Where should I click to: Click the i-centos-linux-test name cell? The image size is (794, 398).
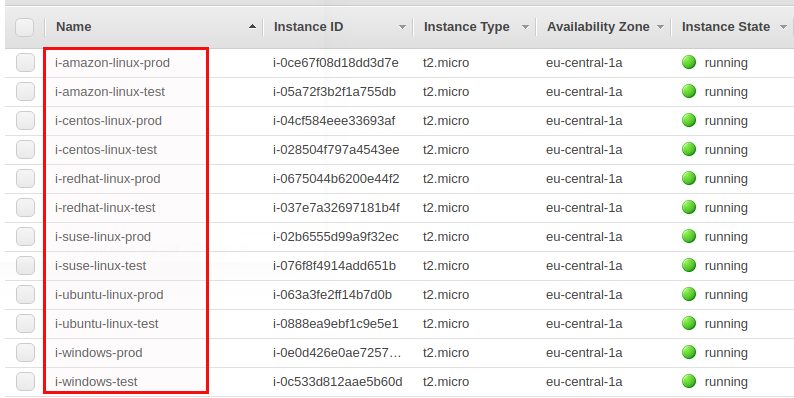(x=106, y=149)
